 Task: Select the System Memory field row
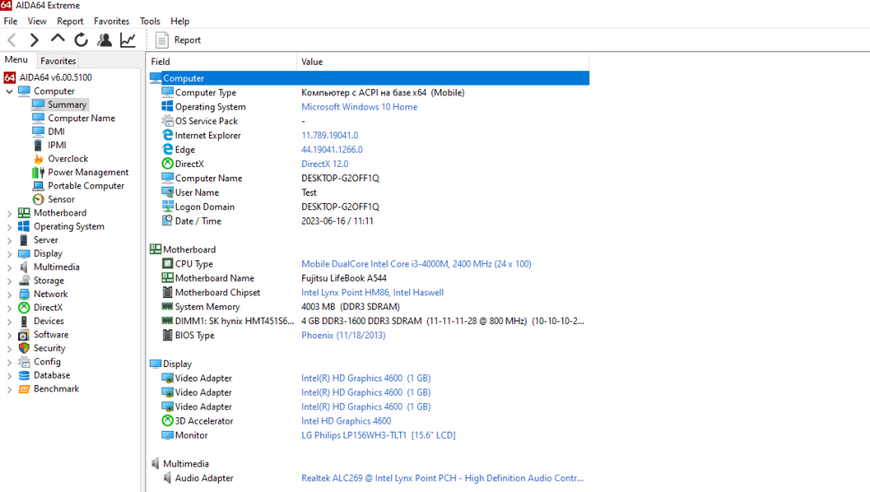[369, 307]
